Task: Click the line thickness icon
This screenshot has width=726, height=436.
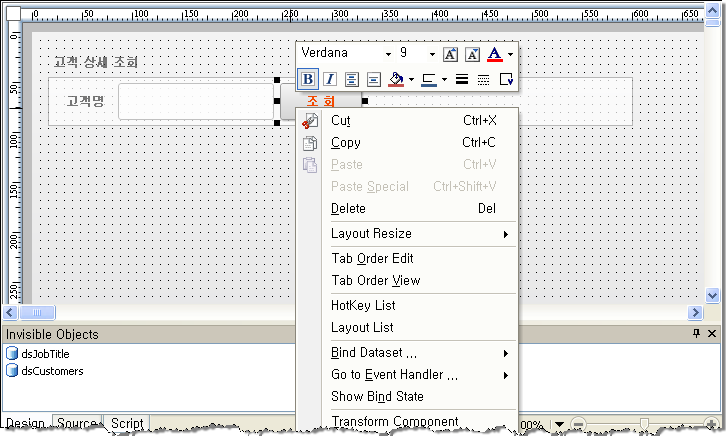Action: tap(461, 79)
